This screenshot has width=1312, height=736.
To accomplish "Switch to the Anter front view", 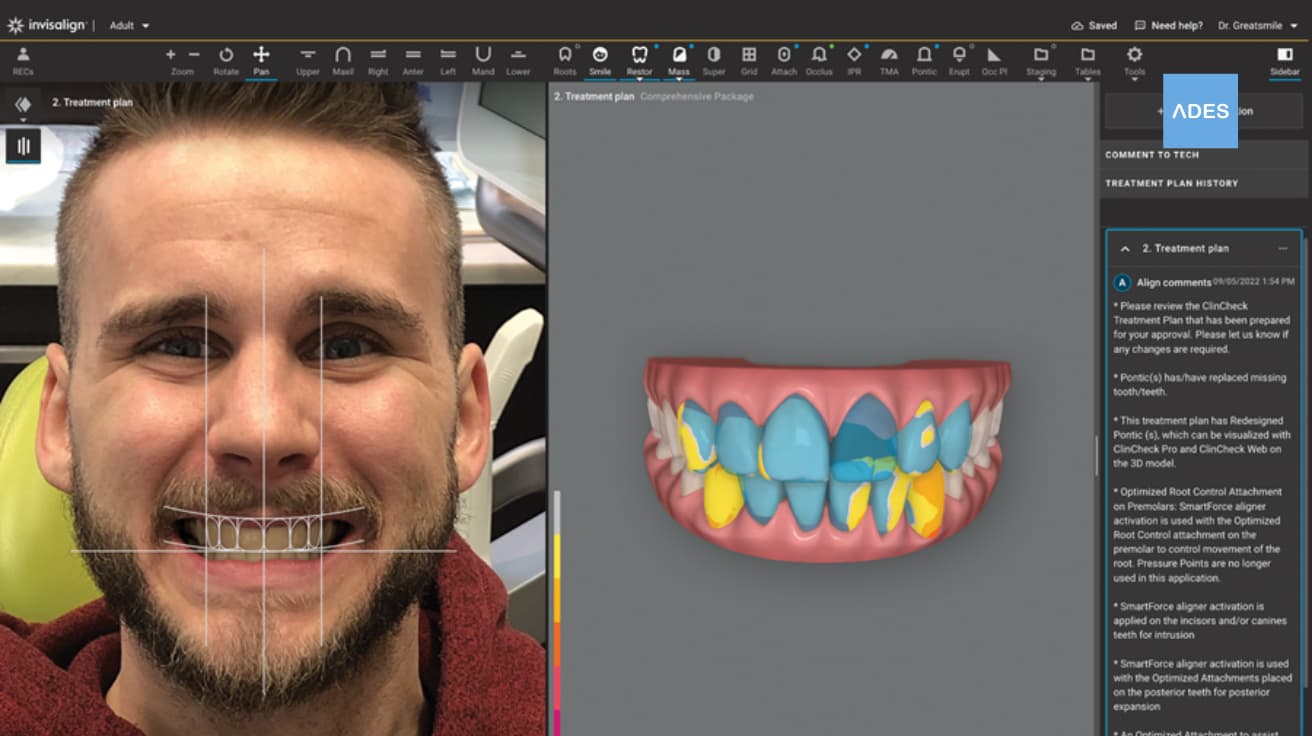I will pyautogui.click(x=413, y=60).
